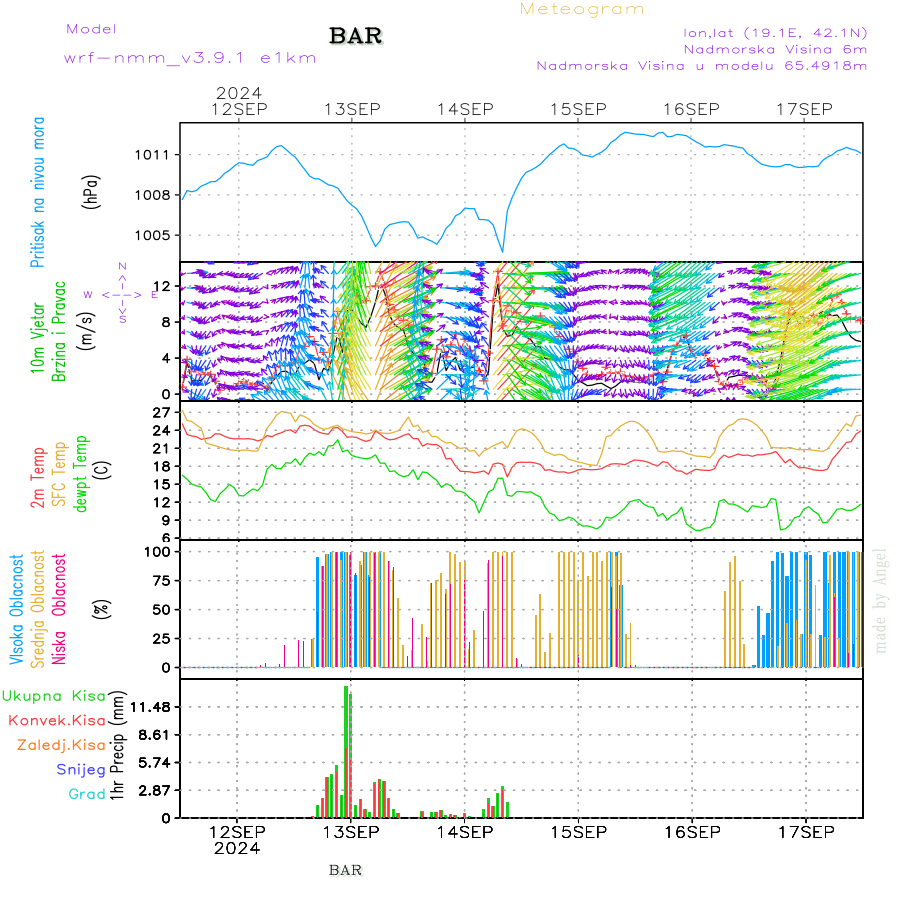Select the red "Konvek.Kisa" legend entry
This screenshot has width=900, height=900.
(x=57, y=720)
